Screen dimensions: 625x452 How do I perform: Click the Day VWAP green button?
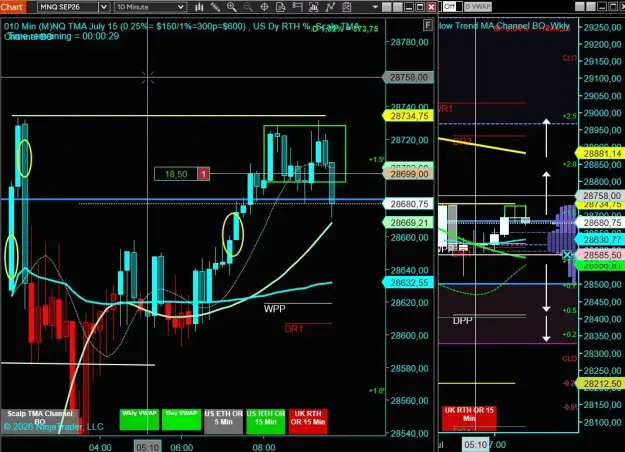(x=181, y=419)
